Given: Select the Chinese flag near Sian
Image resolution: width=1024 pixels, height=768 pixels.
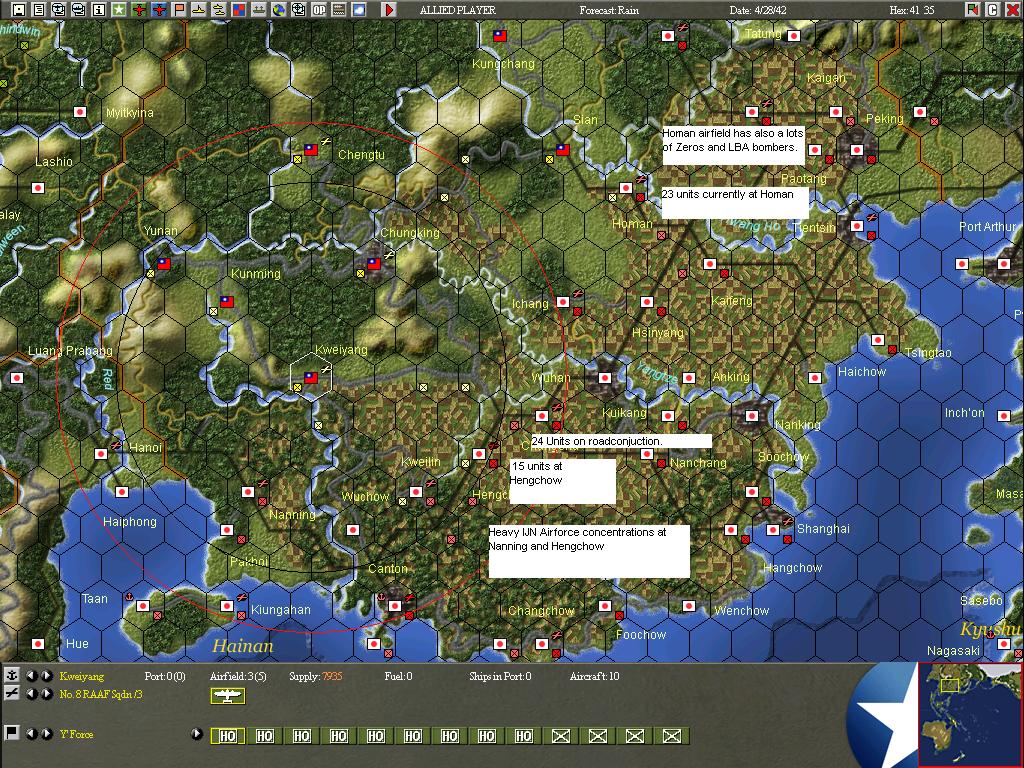Looking at the screenshot, I should point(562,150).
